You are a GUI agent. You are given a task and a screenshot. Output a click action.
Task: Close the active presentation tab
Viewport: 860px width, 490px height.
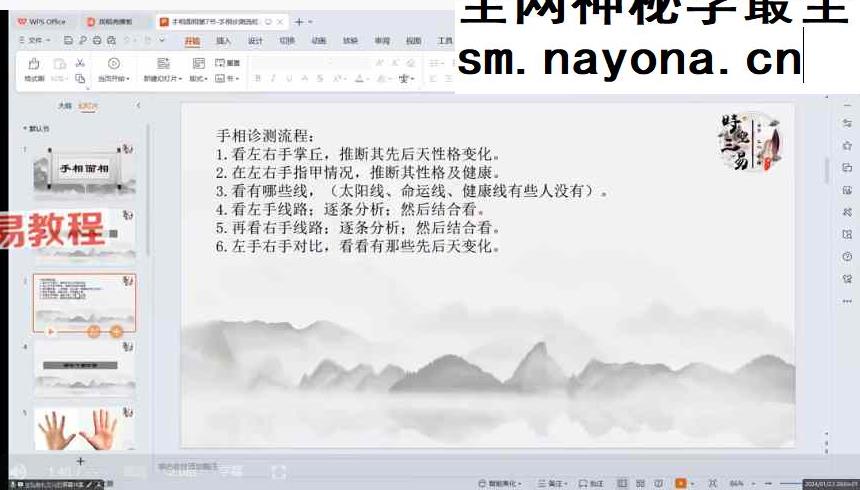coord(280,22)
